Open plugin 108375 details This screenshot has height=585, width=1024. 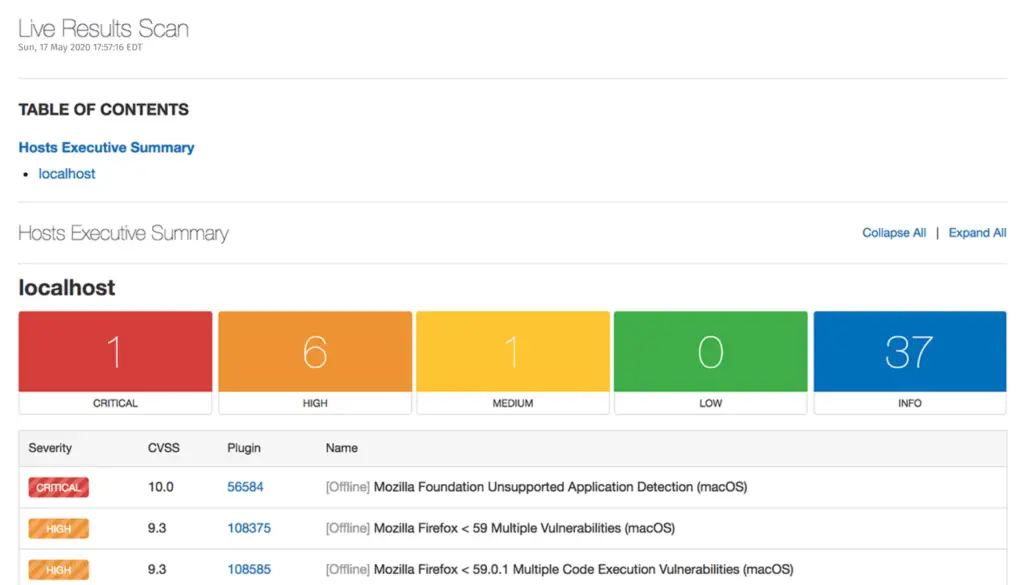point(248,528)
